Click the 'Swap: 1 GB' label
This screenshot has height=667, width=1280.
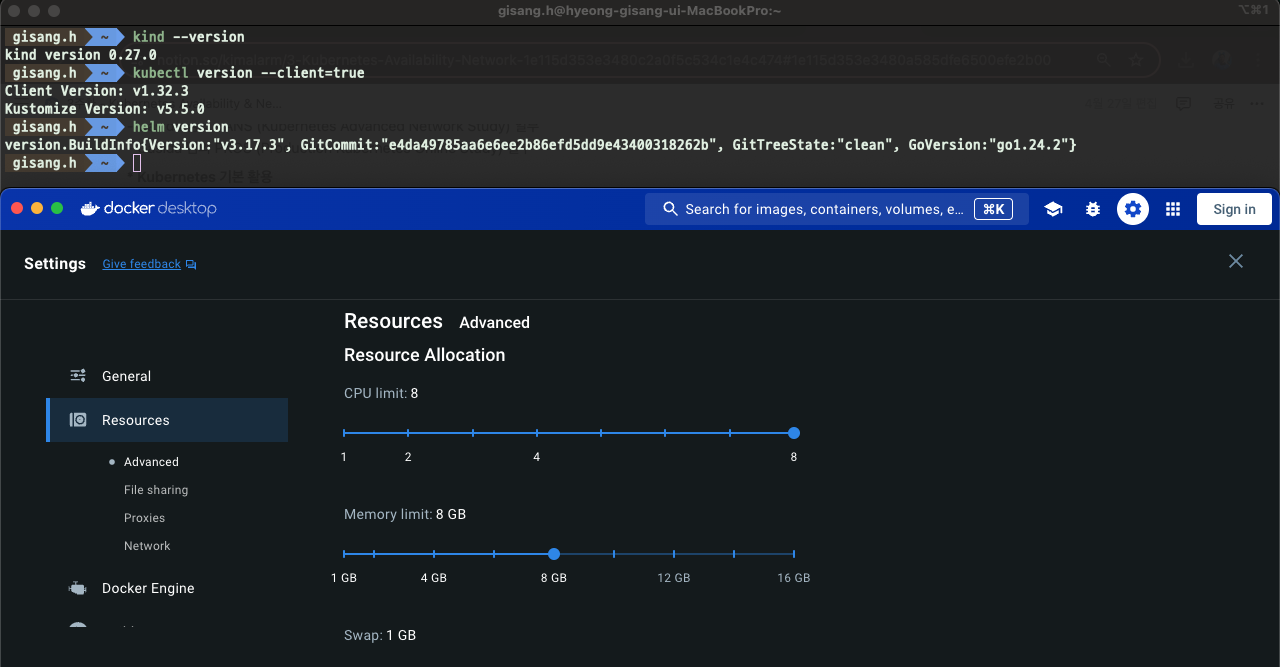[x=380, y=635]
